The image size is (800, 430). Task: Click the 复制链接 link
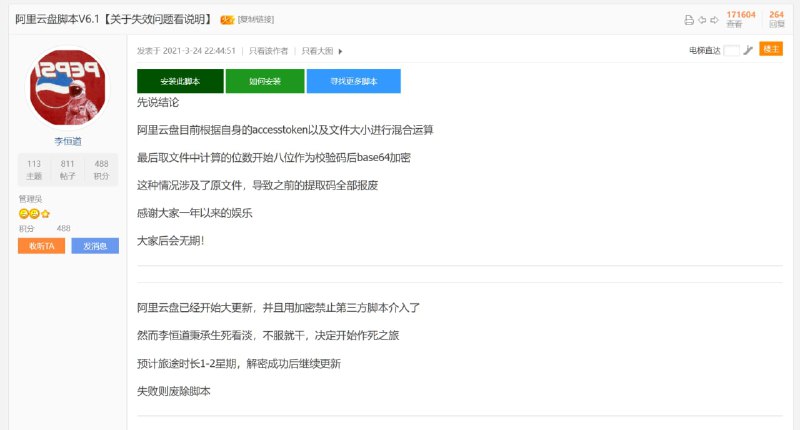tap(256, 20)
